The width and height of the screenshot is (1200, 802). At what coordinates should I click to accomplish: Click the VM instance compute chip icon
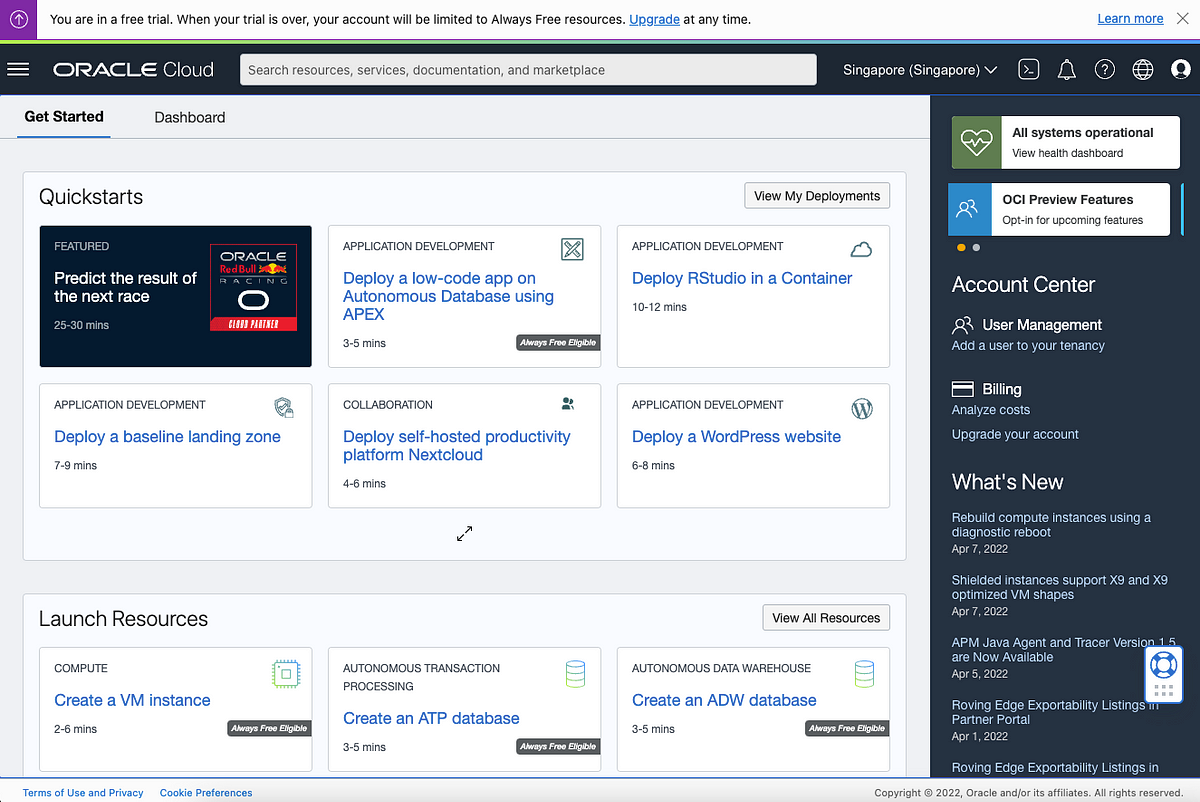click(286, 674)
